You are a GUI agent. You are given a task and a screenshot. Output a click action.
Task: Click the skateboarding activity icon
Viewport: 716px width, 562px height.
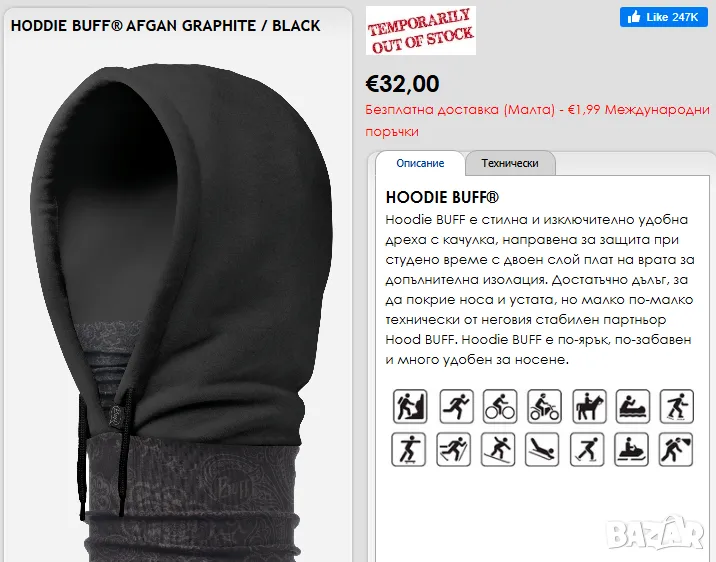(x=408, y=449)
